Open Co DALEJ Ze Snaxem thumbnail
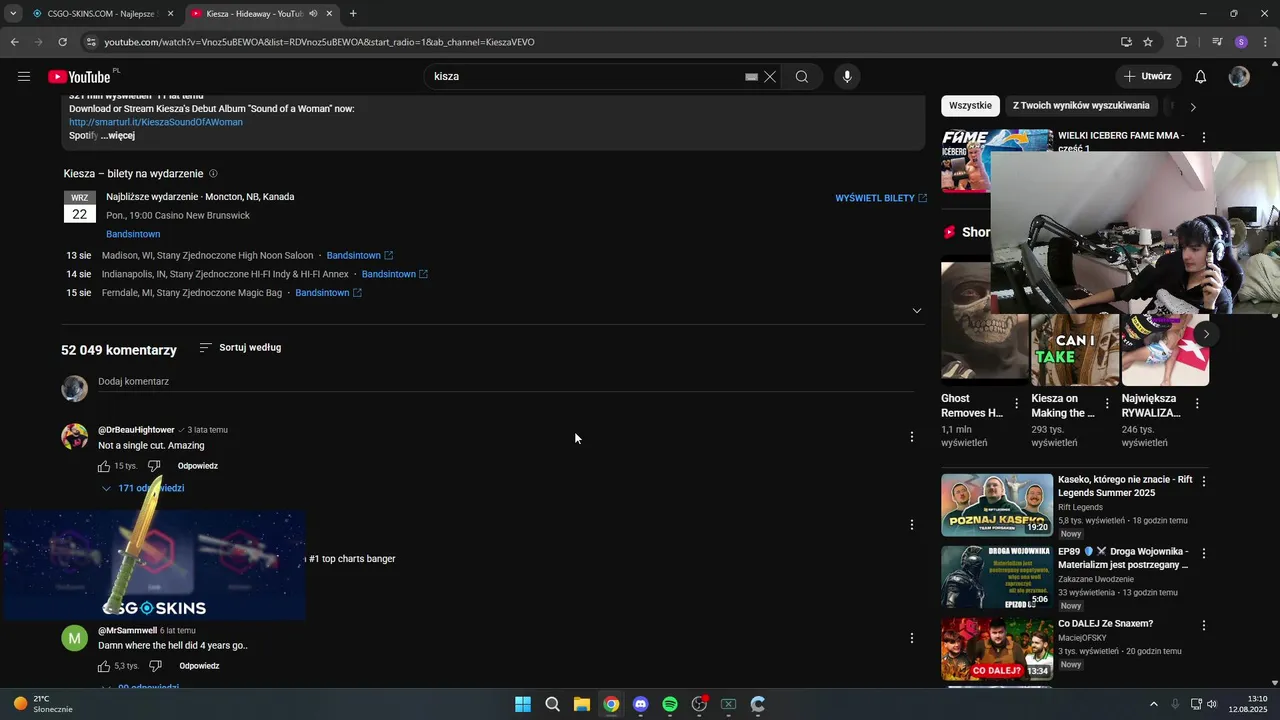Image resolution: width=1280 pixels, height=720 pixels. (997, 649)
